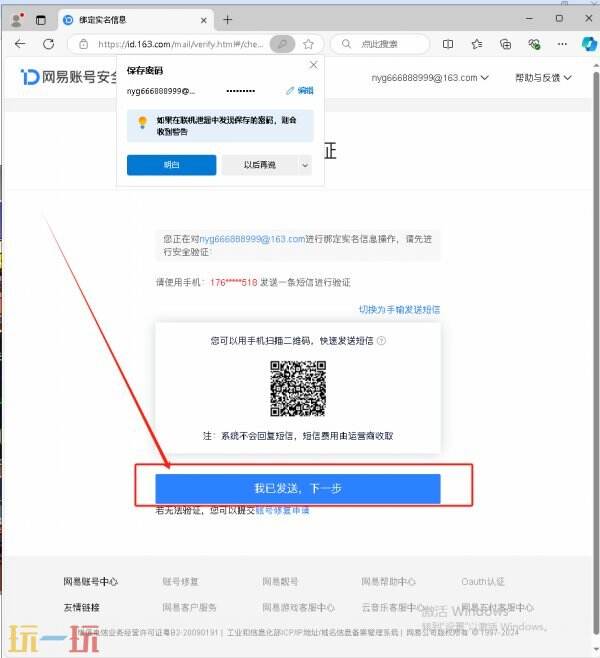Screen dimensions: 600x658
Task: Close the 绑定实名信息 tab
Action: 203,20
